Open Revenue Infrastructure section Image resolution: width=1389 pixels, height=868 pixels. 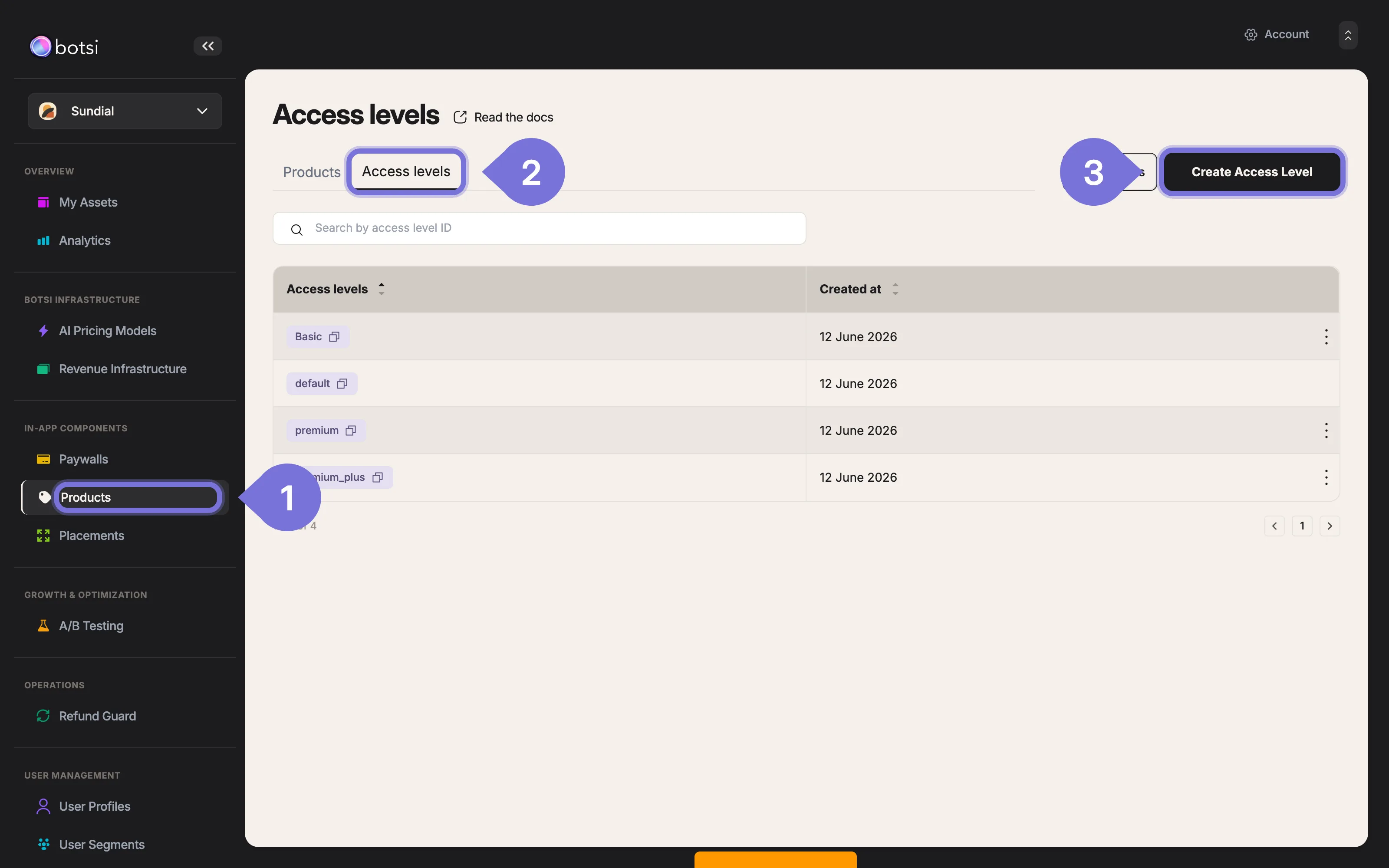122,369
